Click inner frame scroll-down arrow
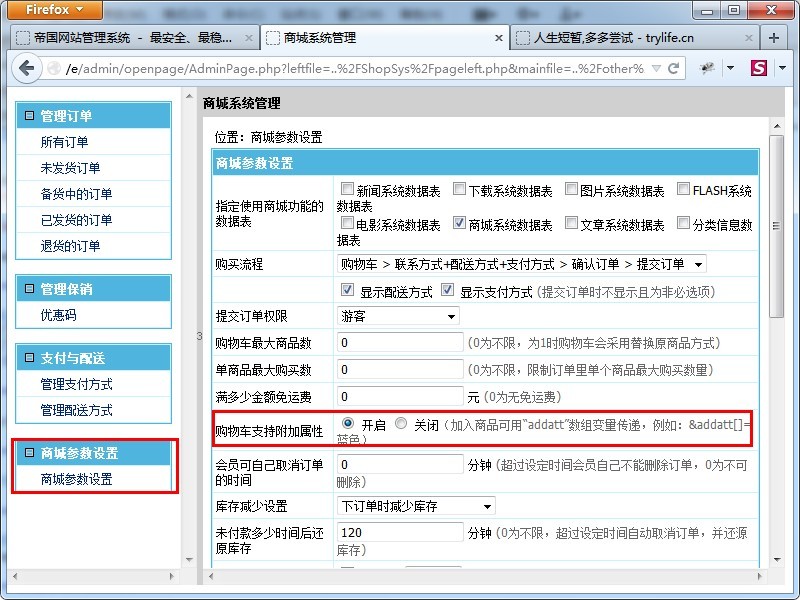Image resolution: width=800 pixels, height=600 pixels. (x=777, y=560)
